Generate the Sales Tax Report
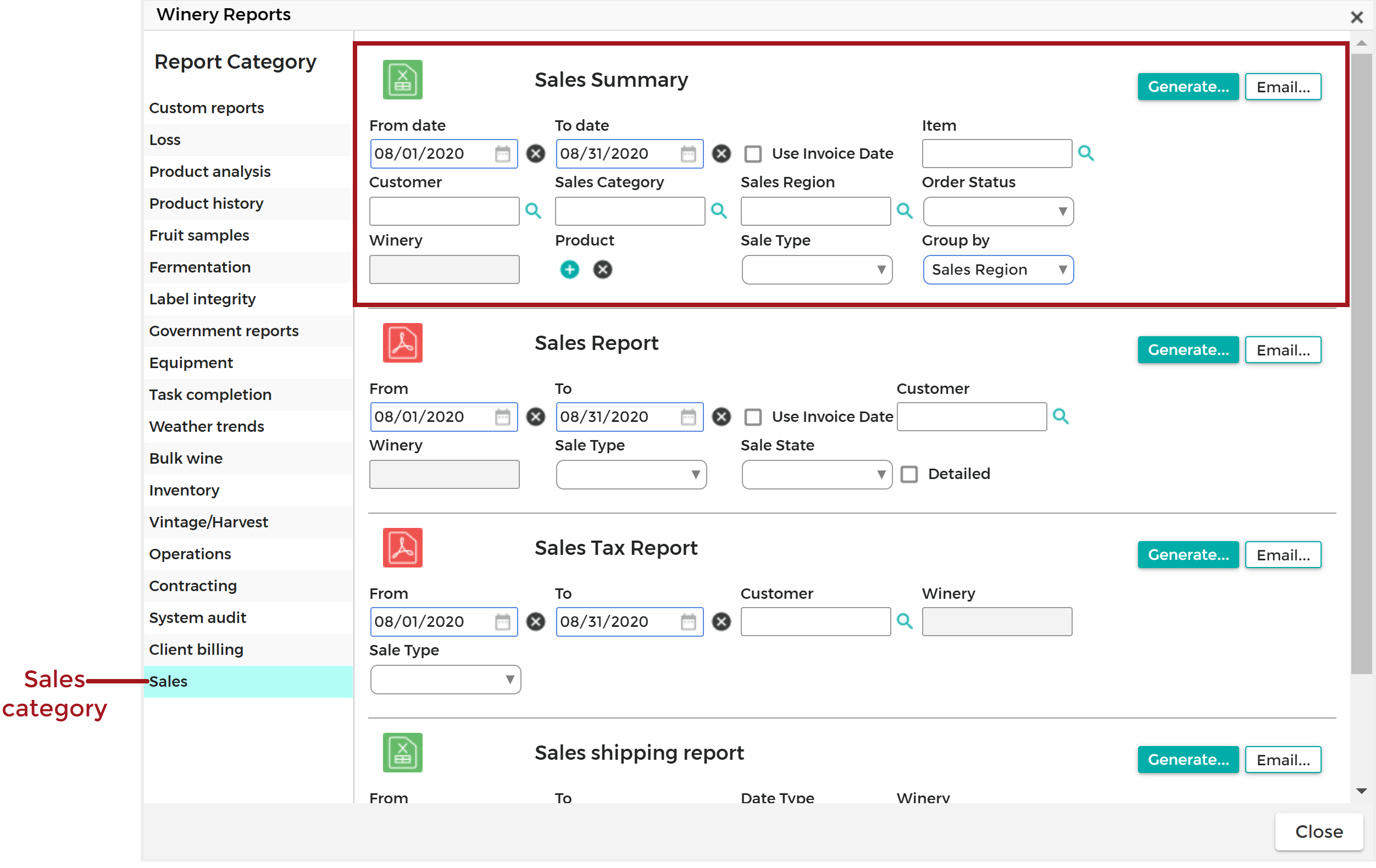The image size is (1376, 868). (x=1188, y=555)
